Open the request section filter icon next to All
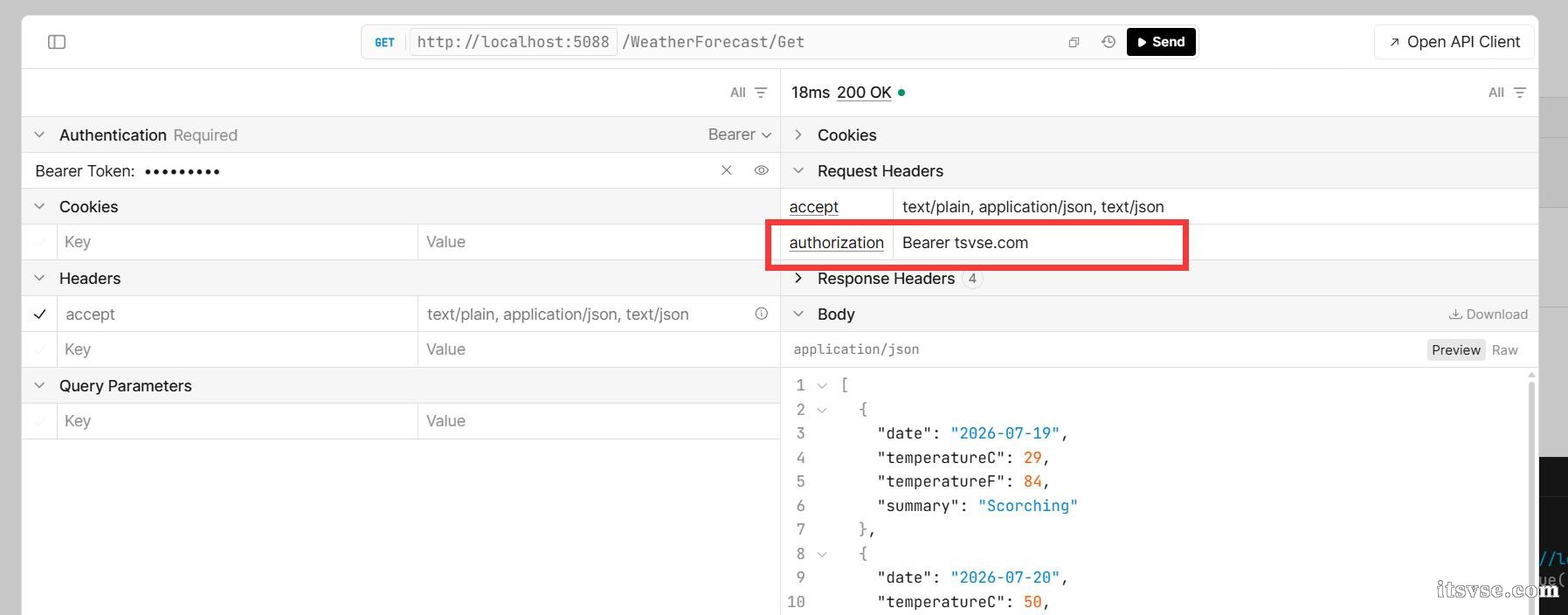This screenshot has width=1568, height=615. coord(761,93)
